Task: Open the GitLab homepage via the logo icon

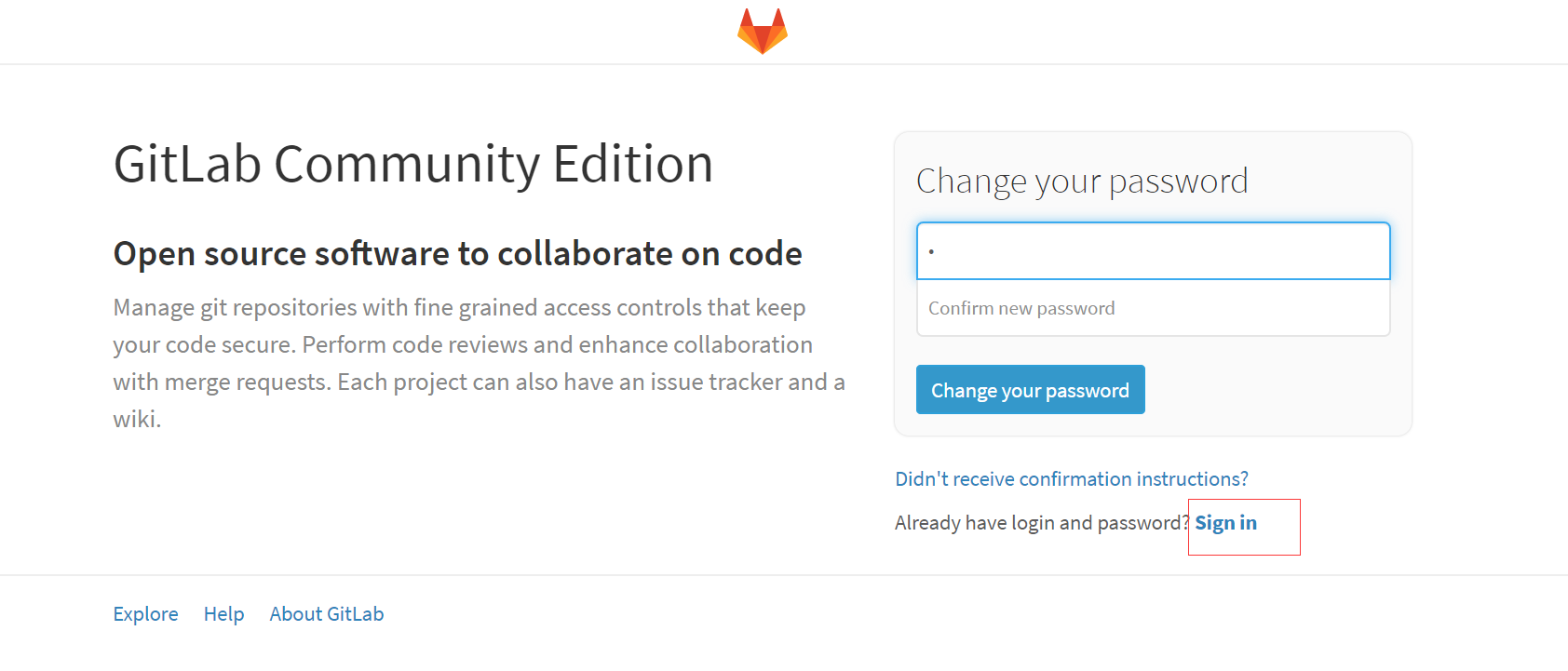Action: pos(764,29)
